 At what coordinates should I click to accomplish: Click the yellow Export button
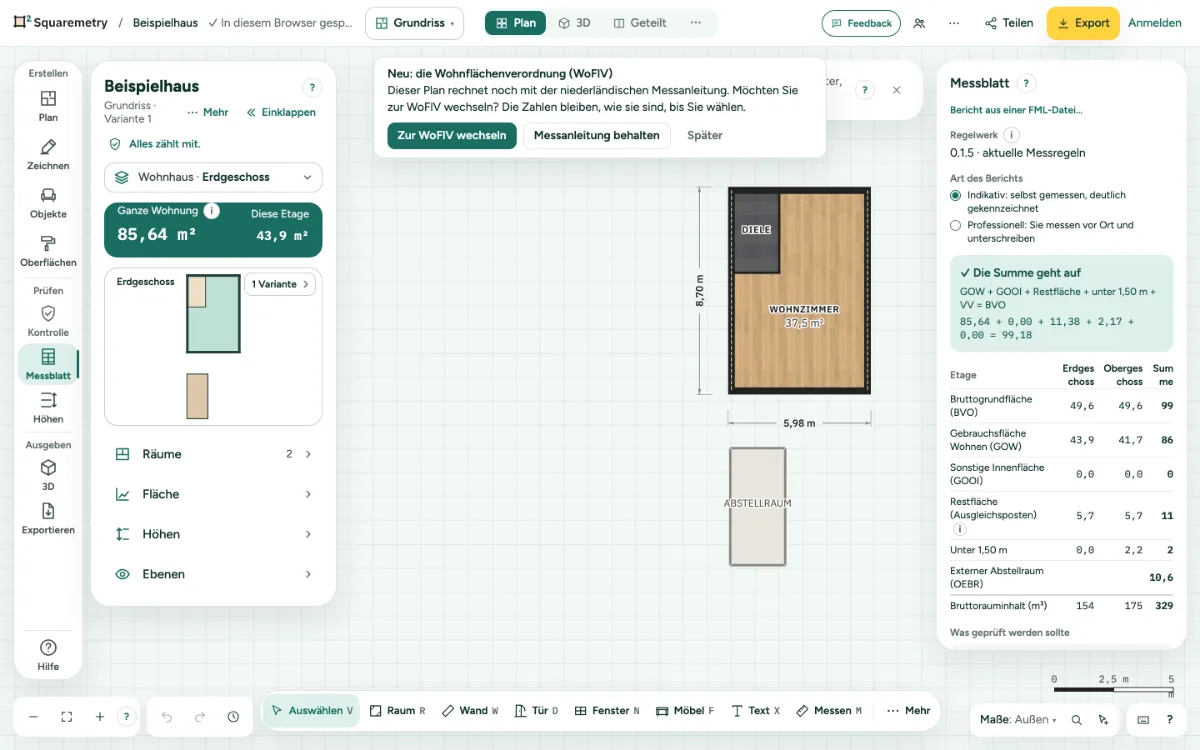click(x=1083, y=23)
